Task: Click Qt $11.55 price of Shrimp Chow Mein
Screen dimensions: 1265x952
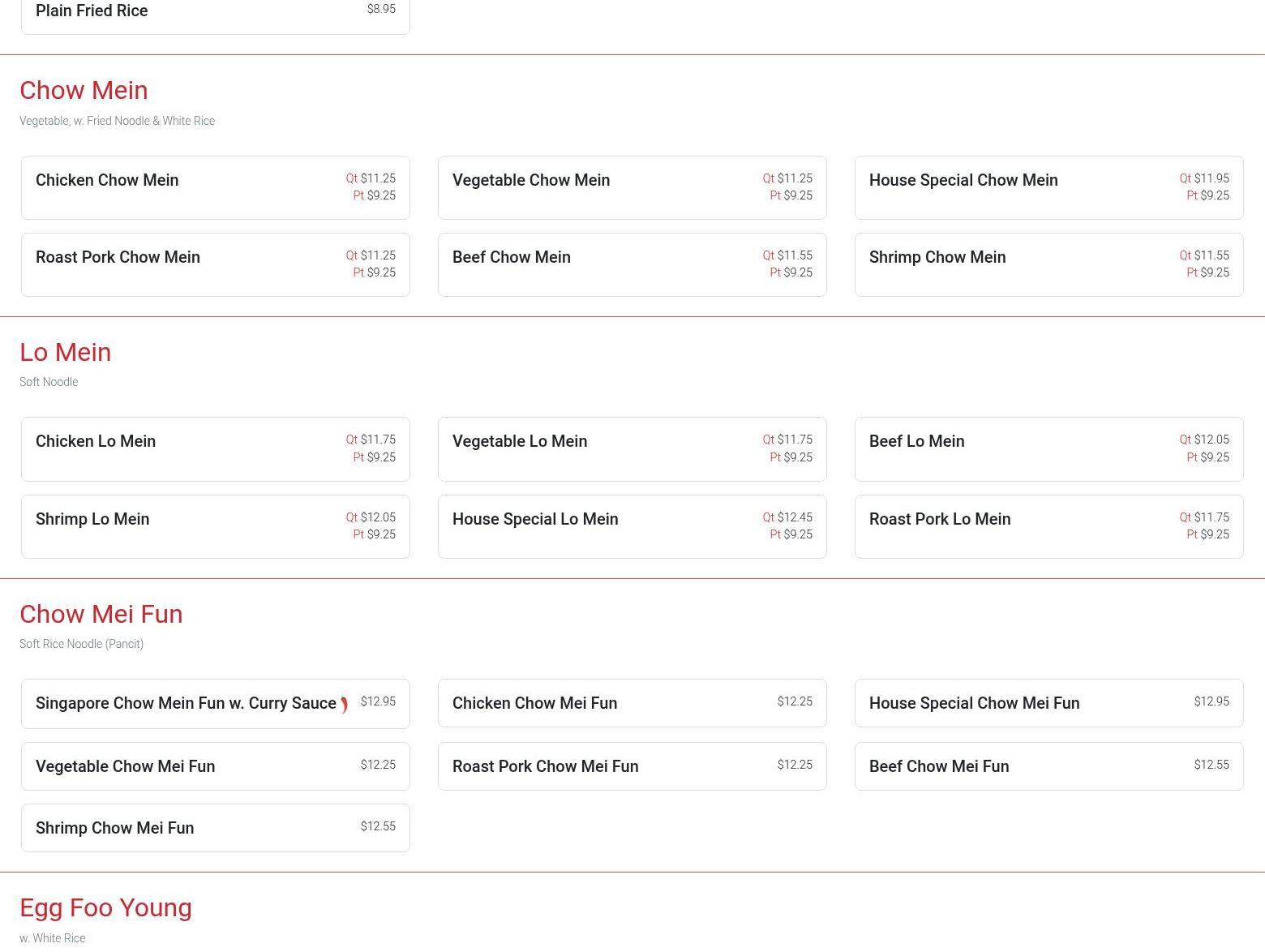Action: (x=1204, y=255)
